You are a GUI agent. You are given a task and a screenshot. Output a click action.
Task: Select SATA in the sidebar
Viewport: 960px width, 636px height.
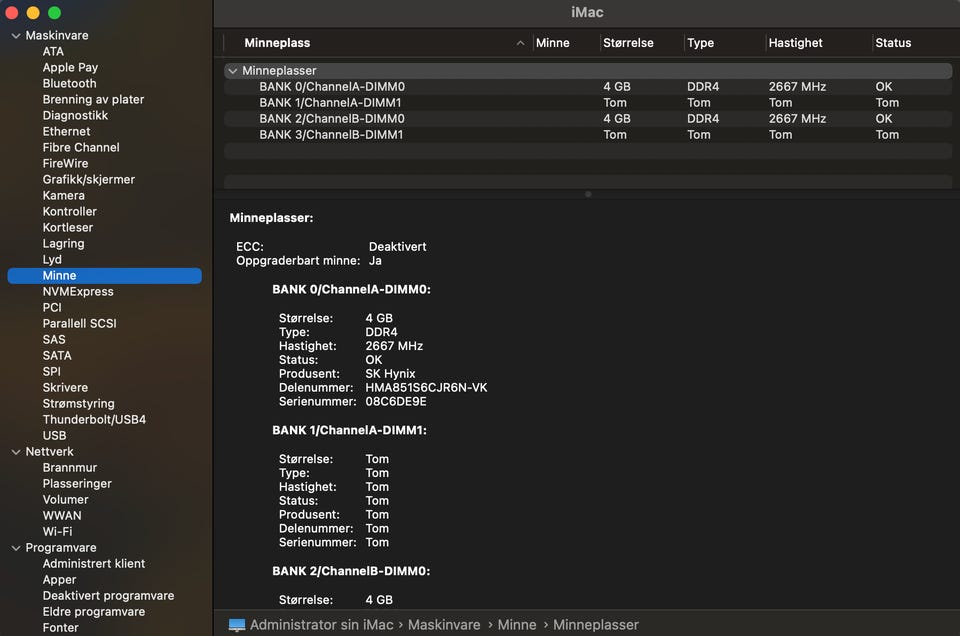coord(57,355)
